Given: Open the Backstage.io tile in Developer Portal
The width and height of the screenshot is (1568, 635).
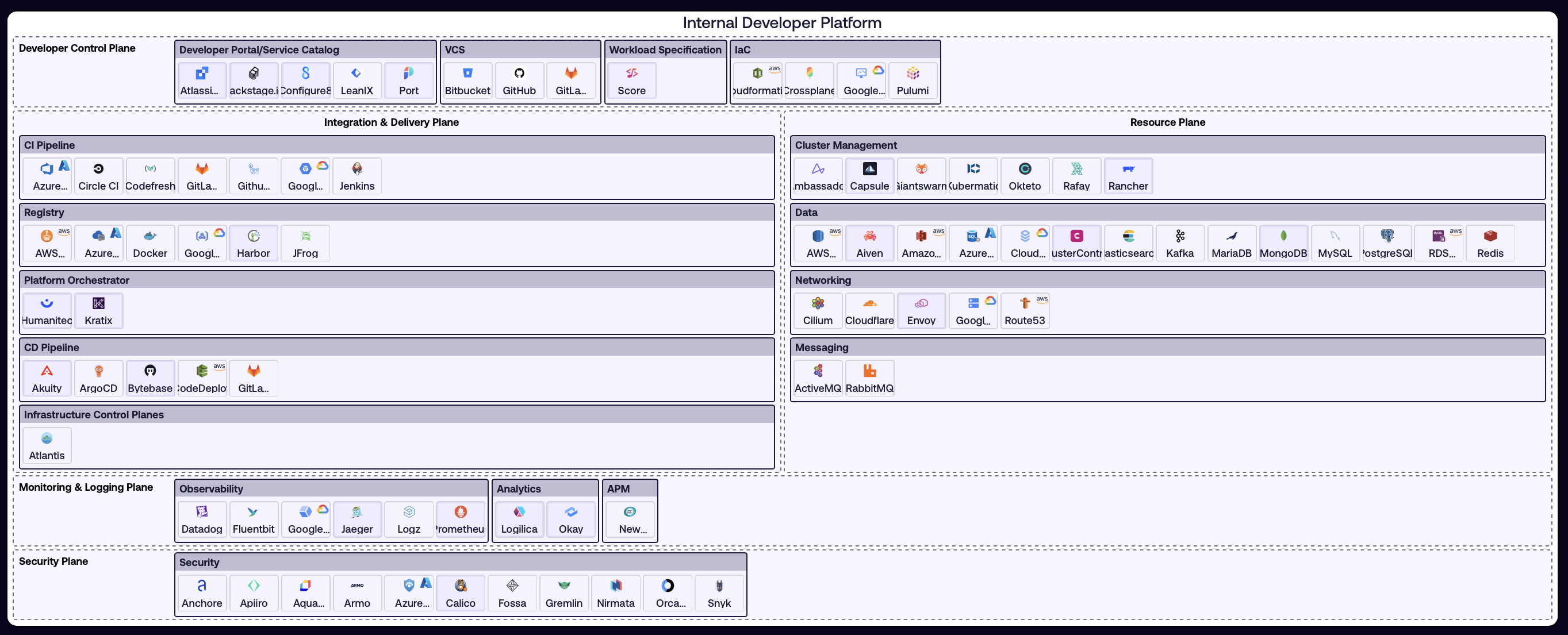Looking at the screenshot, I should [x=253, y=80].
